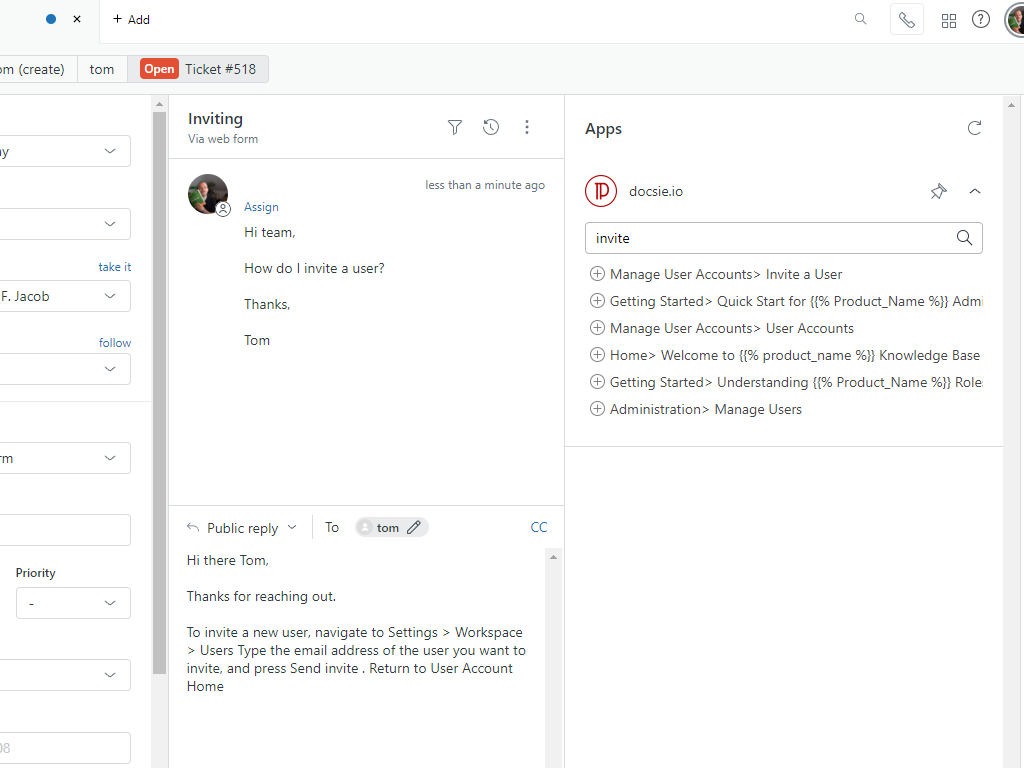The width and height of the screenshot is (1024, 768).
Task: Open ticket events history clock icon
Action: coord(491,127)
